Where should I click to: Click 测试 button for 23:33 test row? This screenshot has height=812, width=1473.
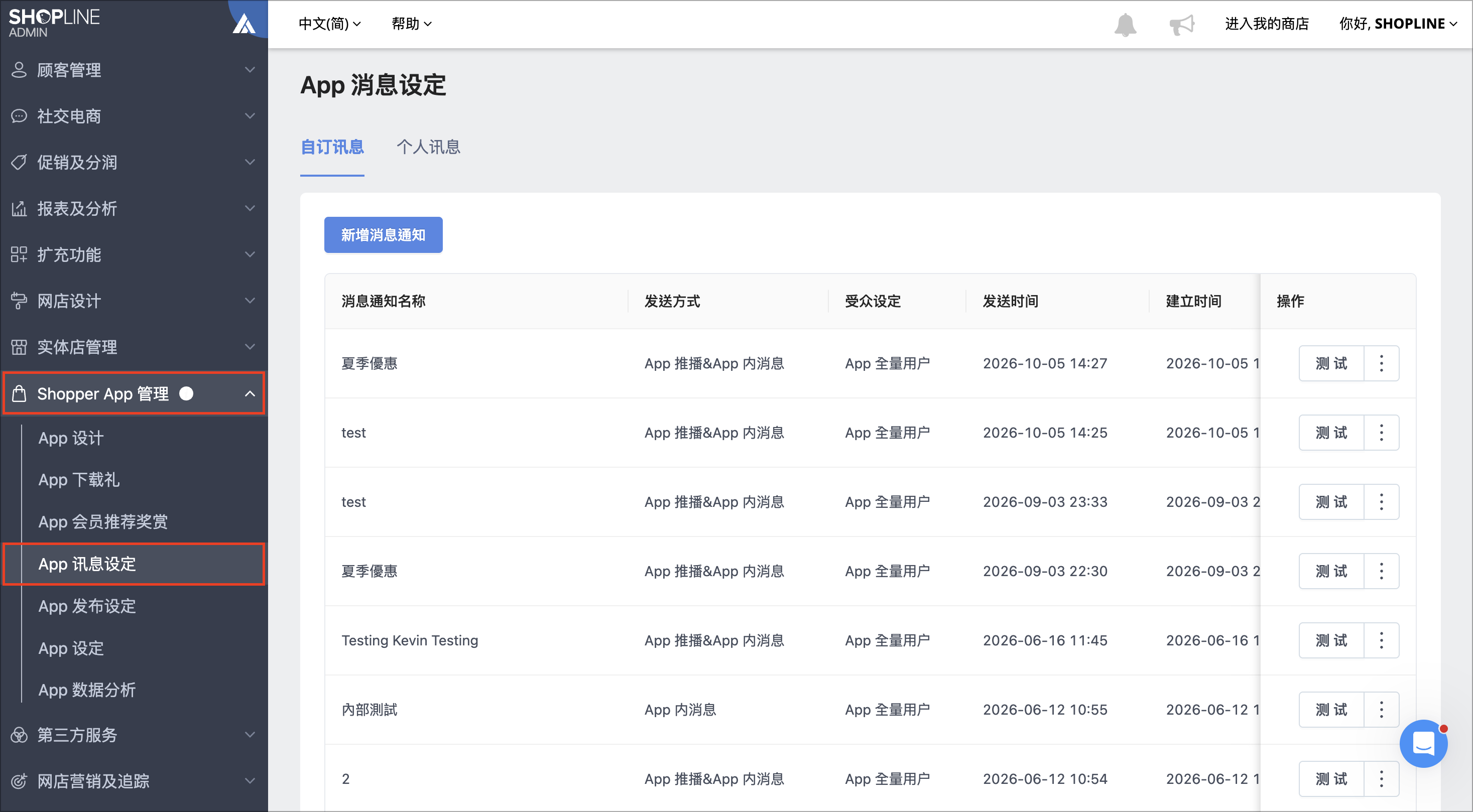tap(1331, 501)
